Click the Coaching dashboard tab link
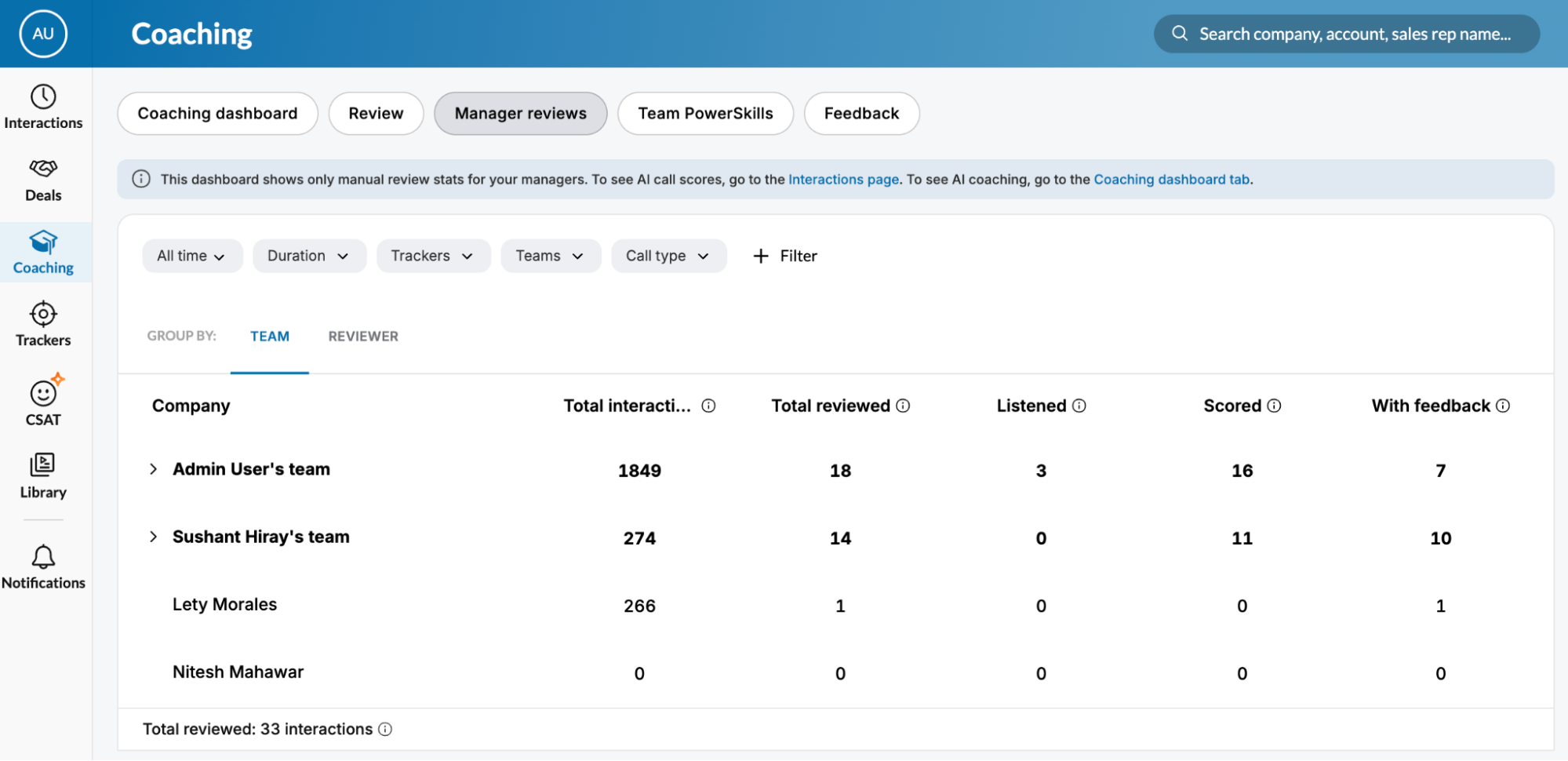Screen dimensions: 1568x761 pos(1171,179)
